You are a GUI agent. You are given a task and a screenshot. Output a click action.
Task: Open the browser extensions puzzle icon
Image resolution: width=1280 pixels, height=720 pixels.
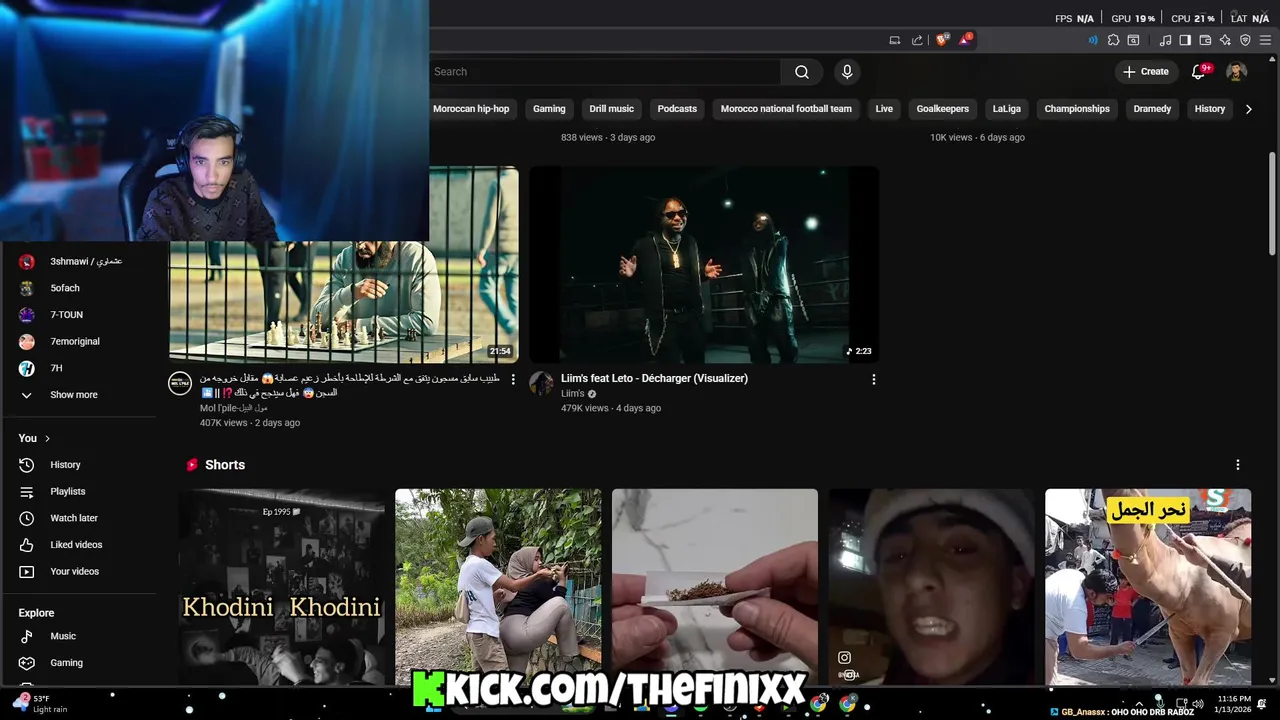(1113, 40)
